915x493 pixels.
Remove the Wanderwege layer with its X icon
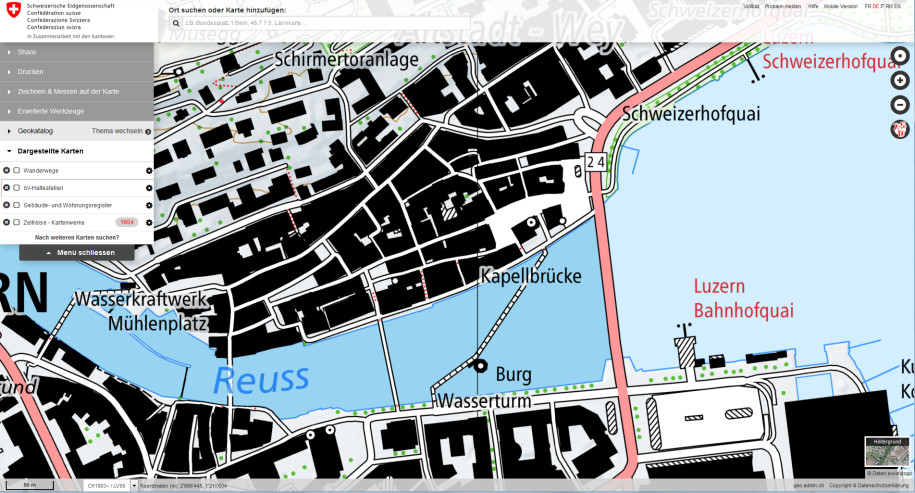[6, 171]
